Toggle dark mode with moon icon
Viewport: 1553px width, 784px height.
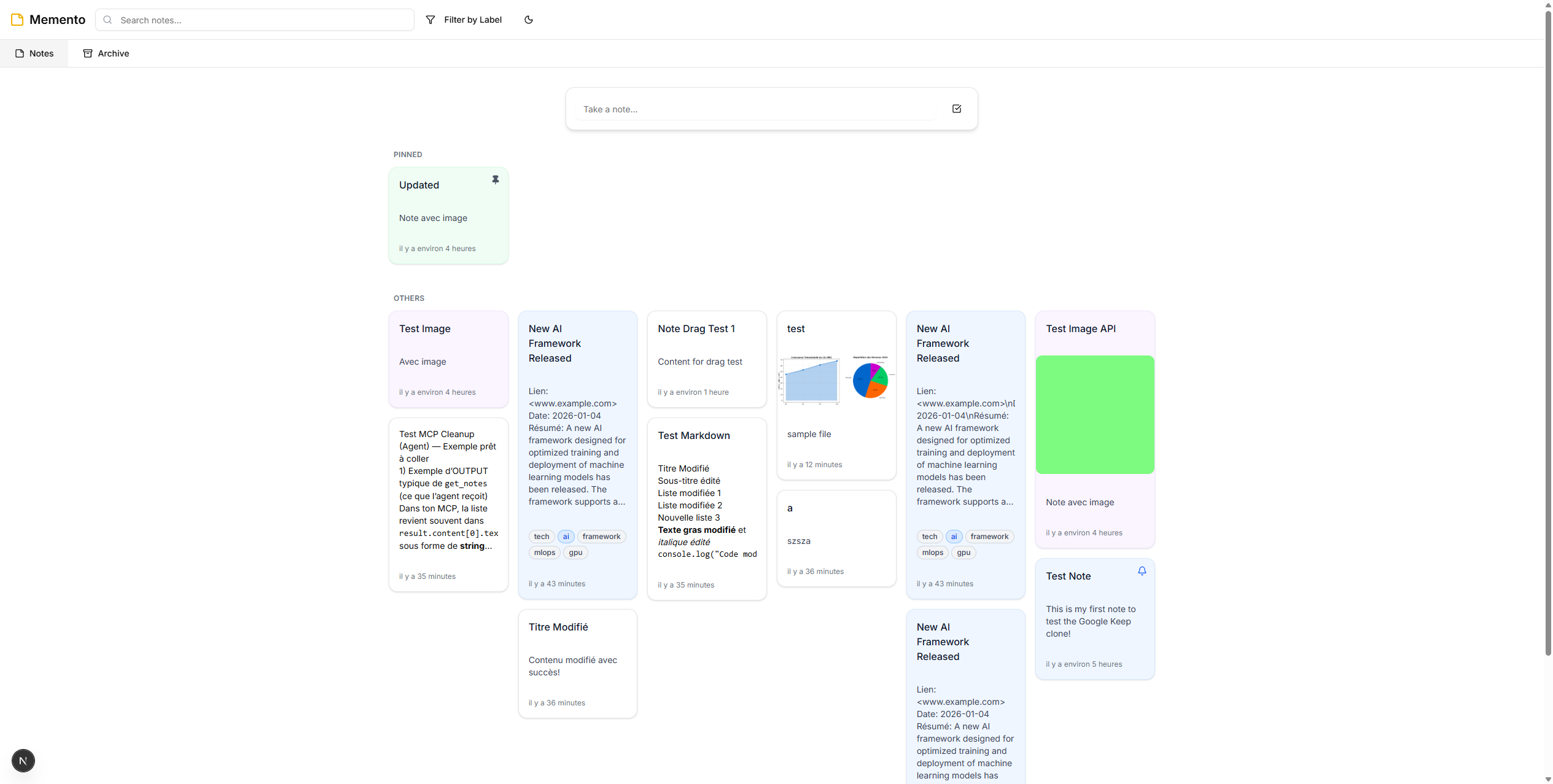tap(528, 20)
